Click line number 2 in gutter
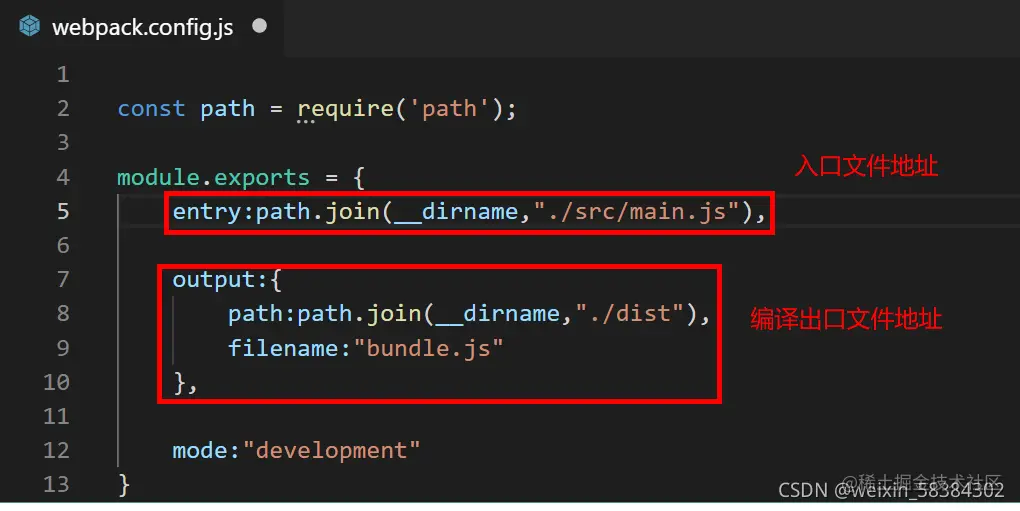This screenshot has height=511, width=1020. (63, 108)
